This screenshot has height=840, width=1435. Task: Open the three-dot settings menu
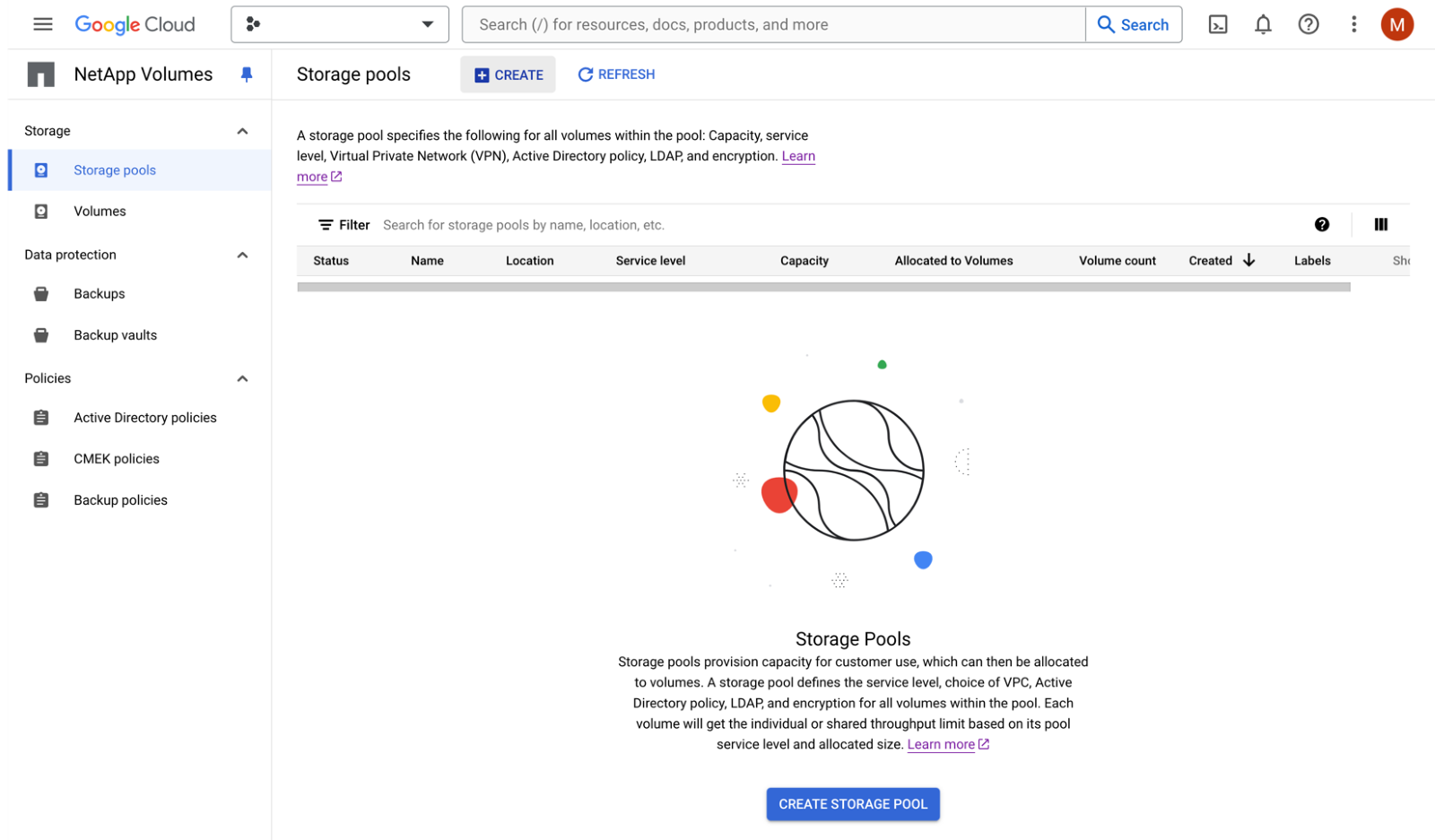point(1353,24)
